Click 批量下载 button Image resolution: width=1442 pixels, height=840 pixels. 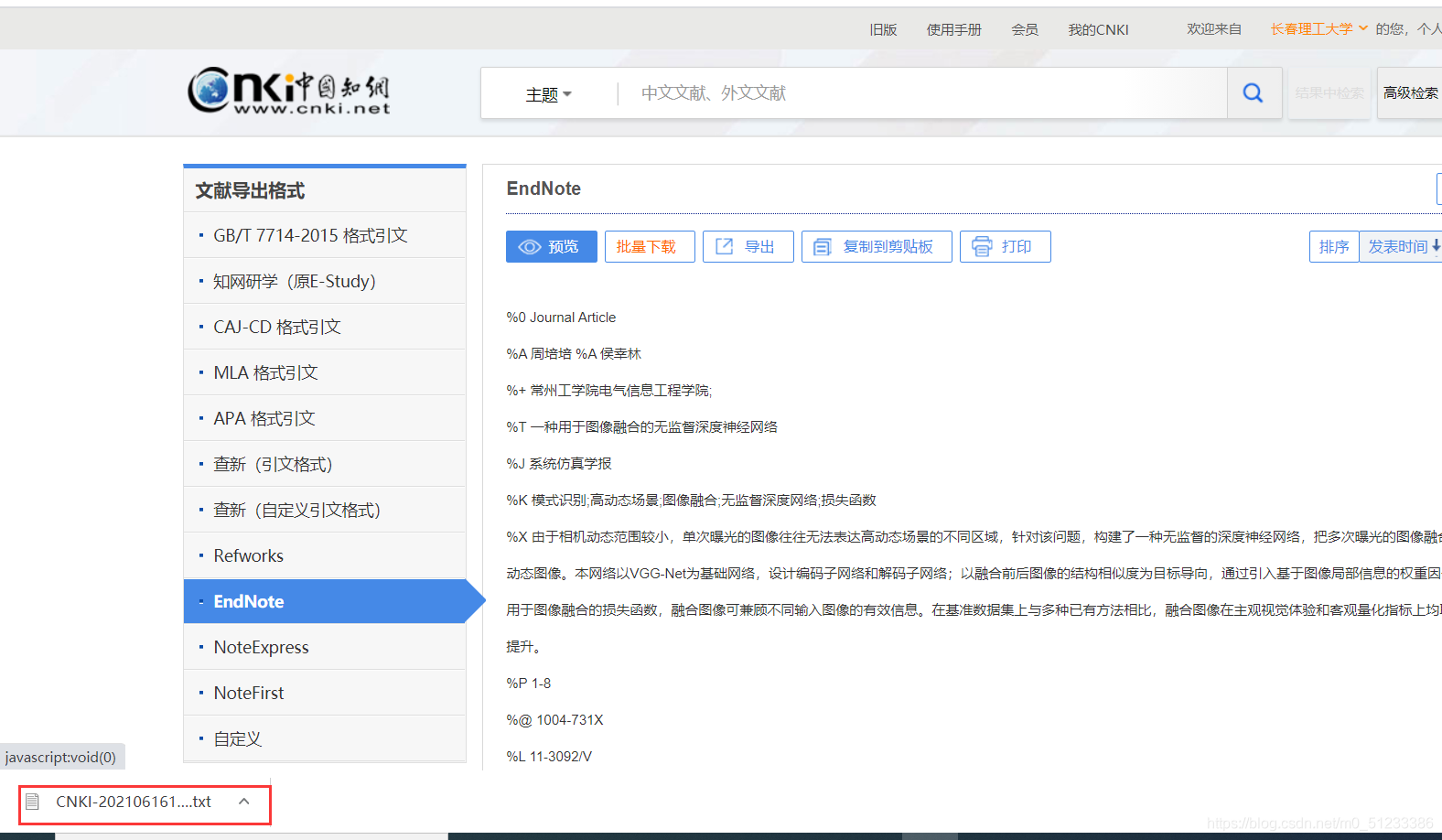tap(650, 247)
